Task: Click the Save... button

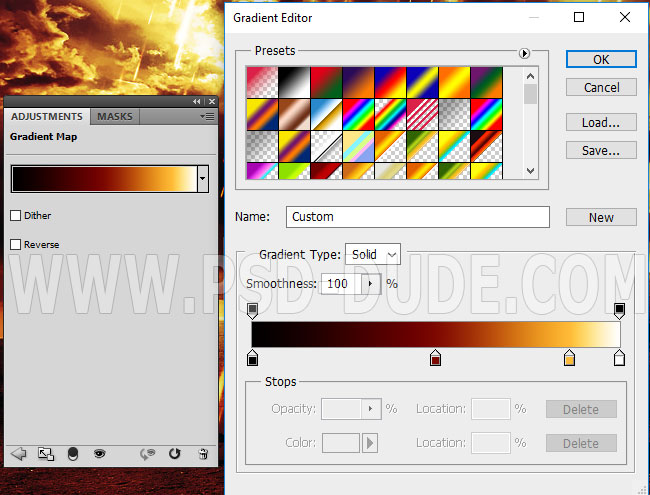Action: (601, 150)
